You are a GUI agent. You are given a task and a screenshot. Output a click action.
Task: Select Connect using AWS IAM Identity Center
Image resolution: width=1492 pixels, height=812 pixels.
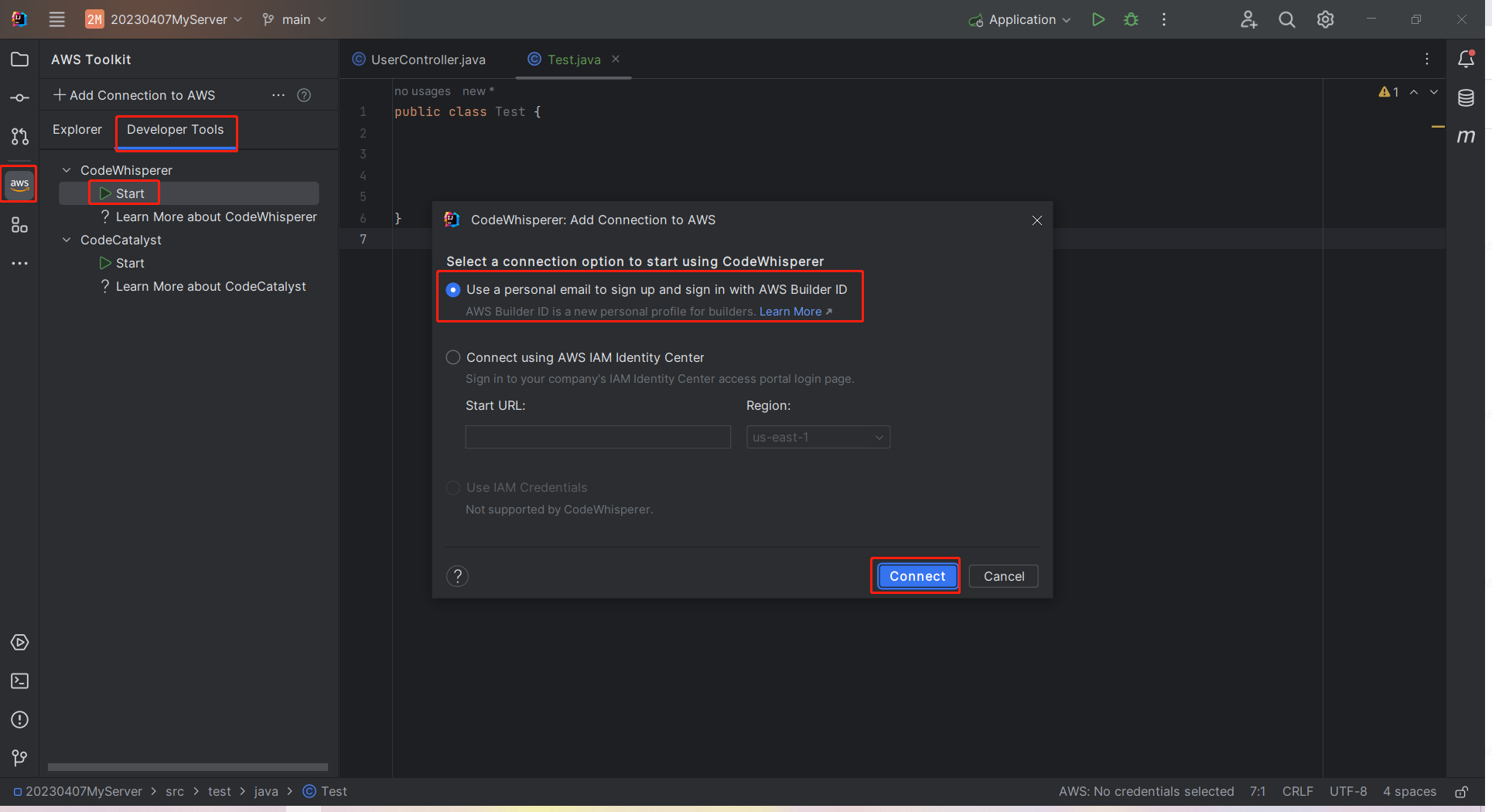453,357
